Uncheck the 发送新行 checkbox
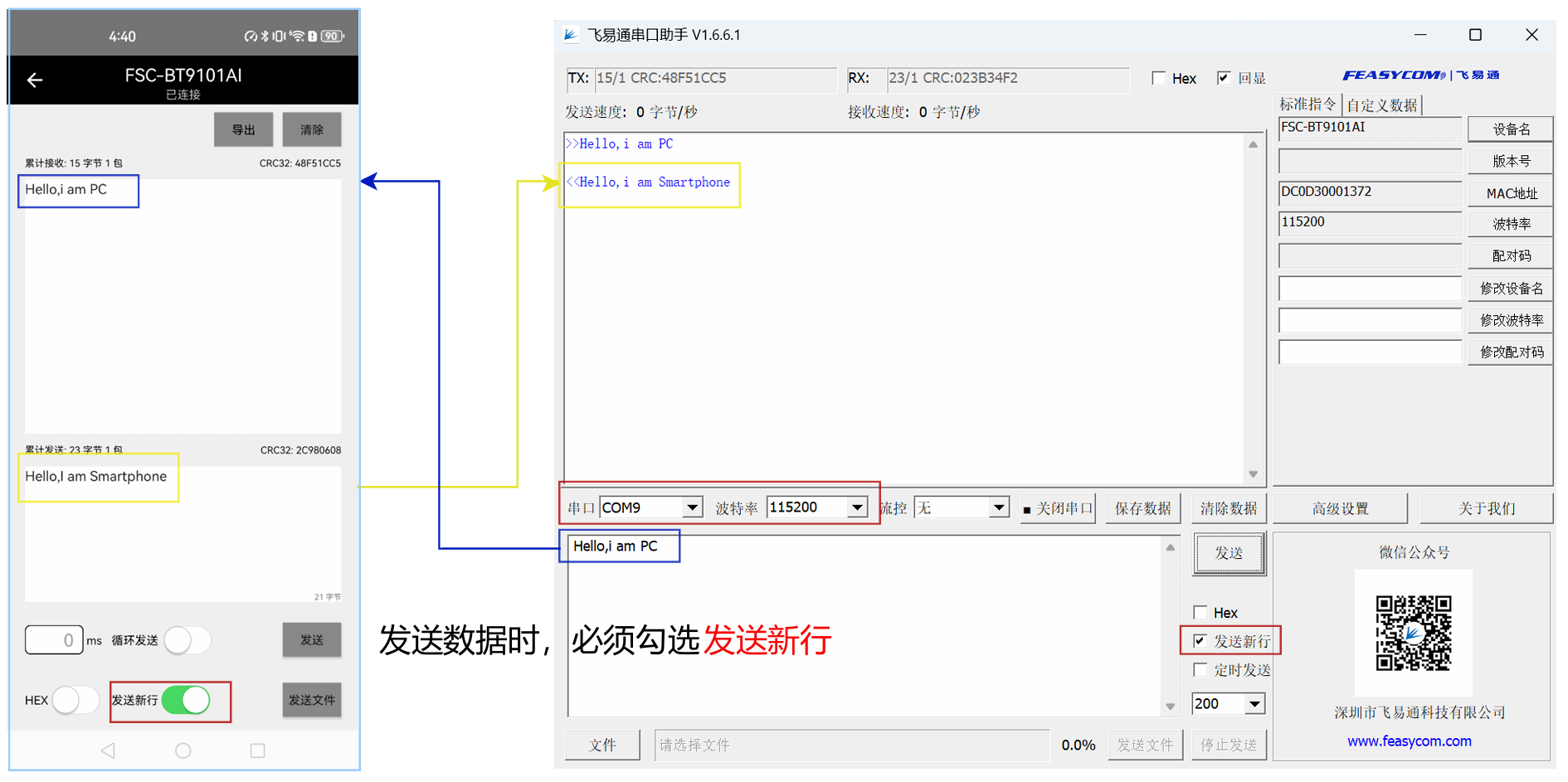The image size is (1568, 782). [1200, 641]
